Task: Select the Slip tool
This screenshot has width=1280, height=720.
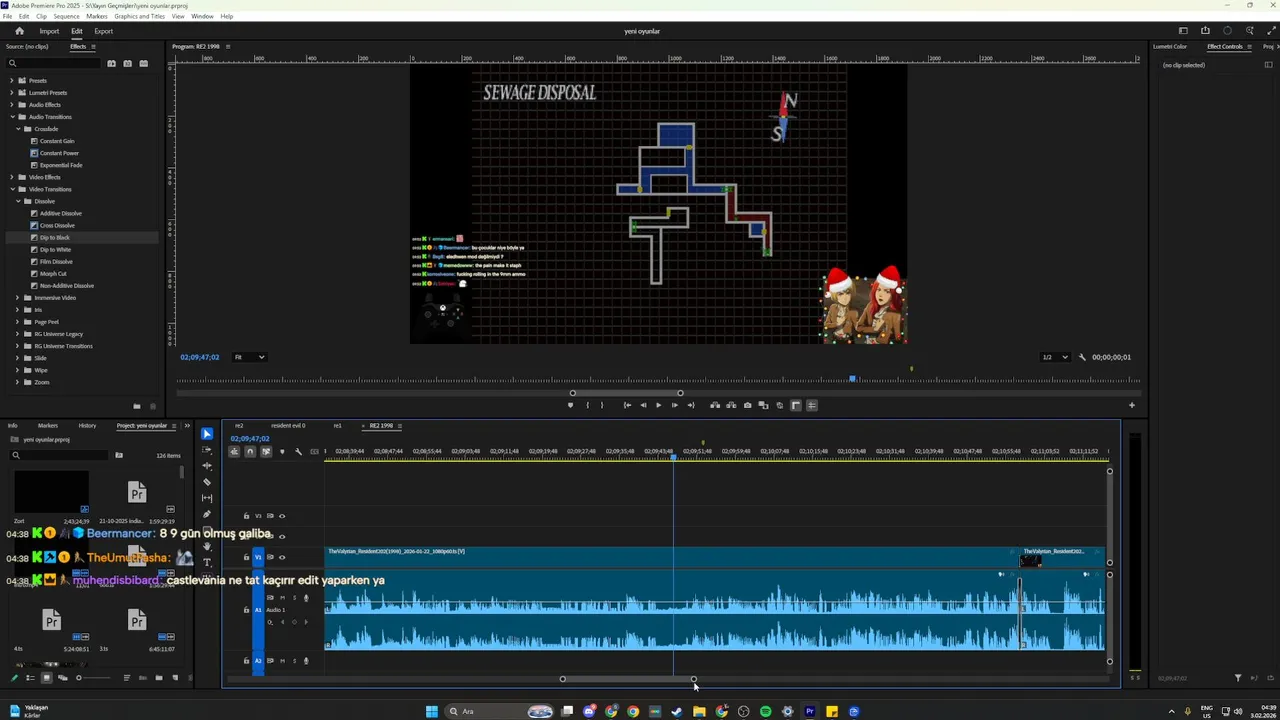Action: tap(207, 498)
